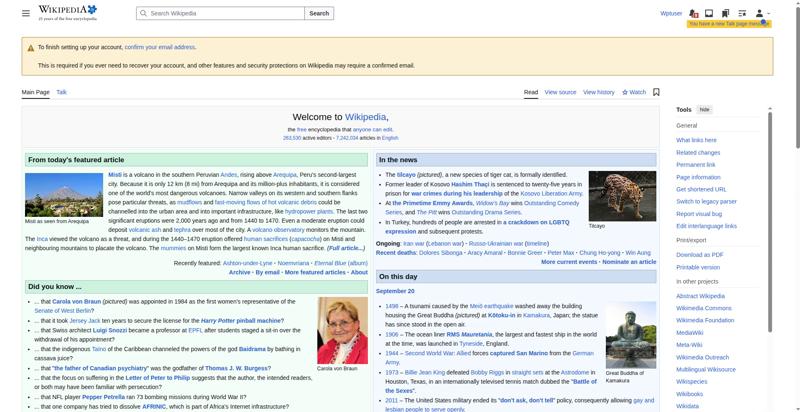Open the Carola von Braun portrait
This screenshot has width=800, height=412.
pos(342,330)
